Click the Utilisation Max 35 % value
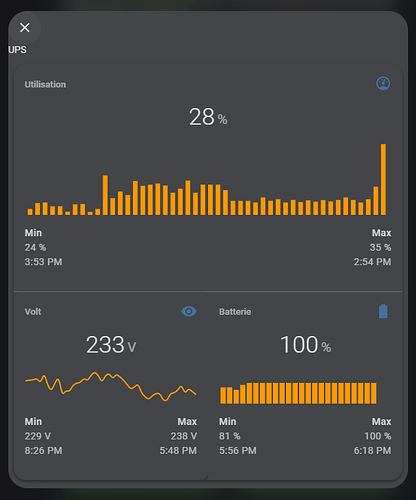Image resolution: width=416 pixels, height=500 pixels. coord(380,247)
